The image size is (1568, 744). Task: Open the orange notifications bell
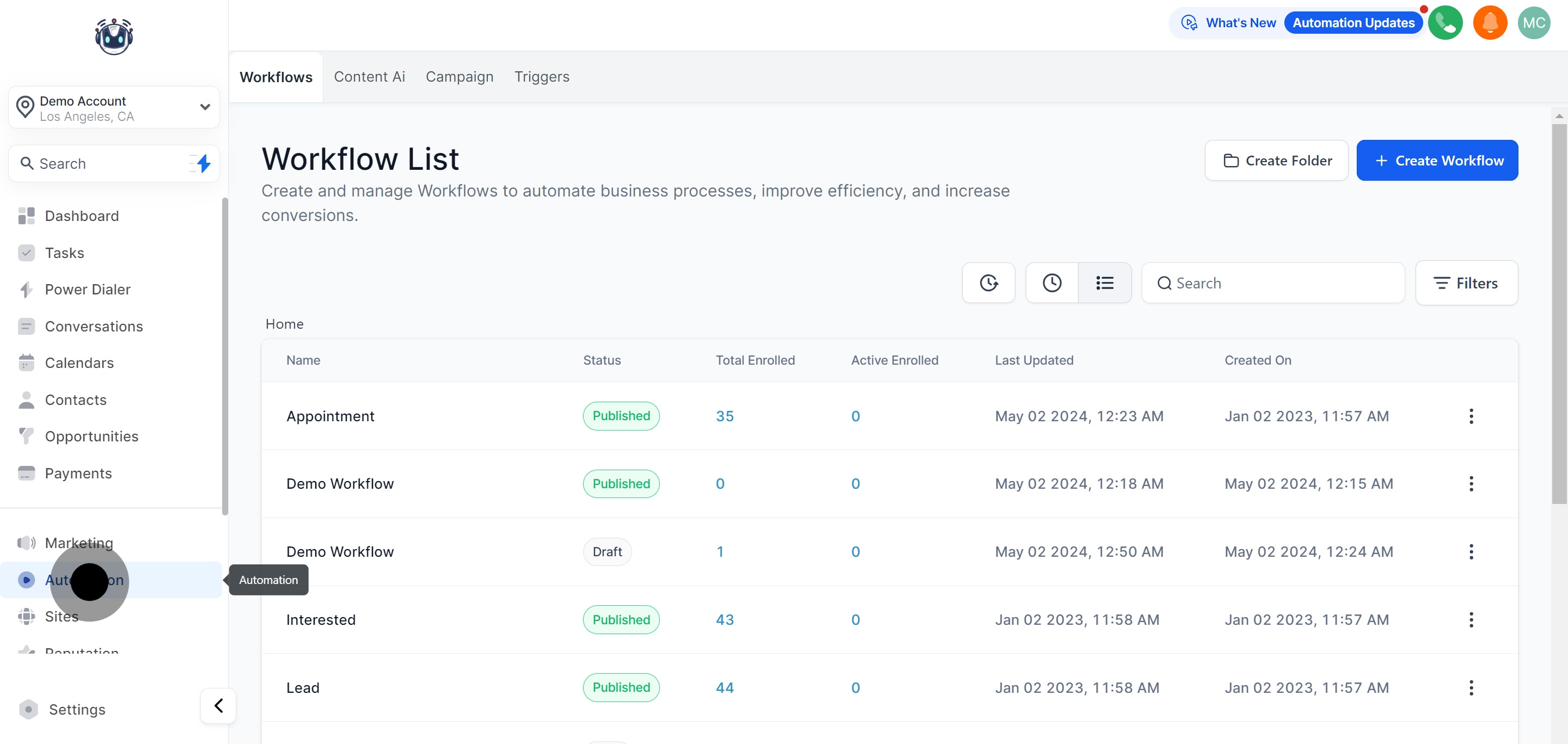[1490, 23]
